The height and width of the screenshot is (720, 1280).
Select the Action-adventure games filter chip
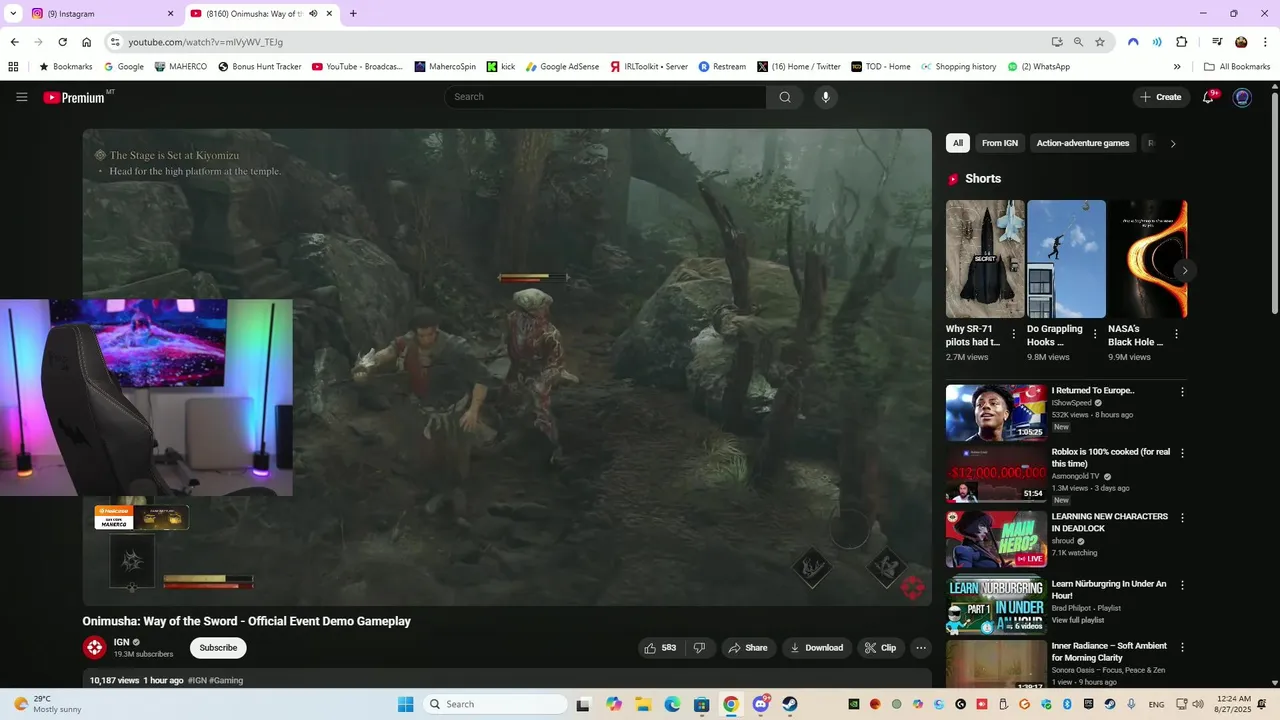click(x=1083, y=143)
